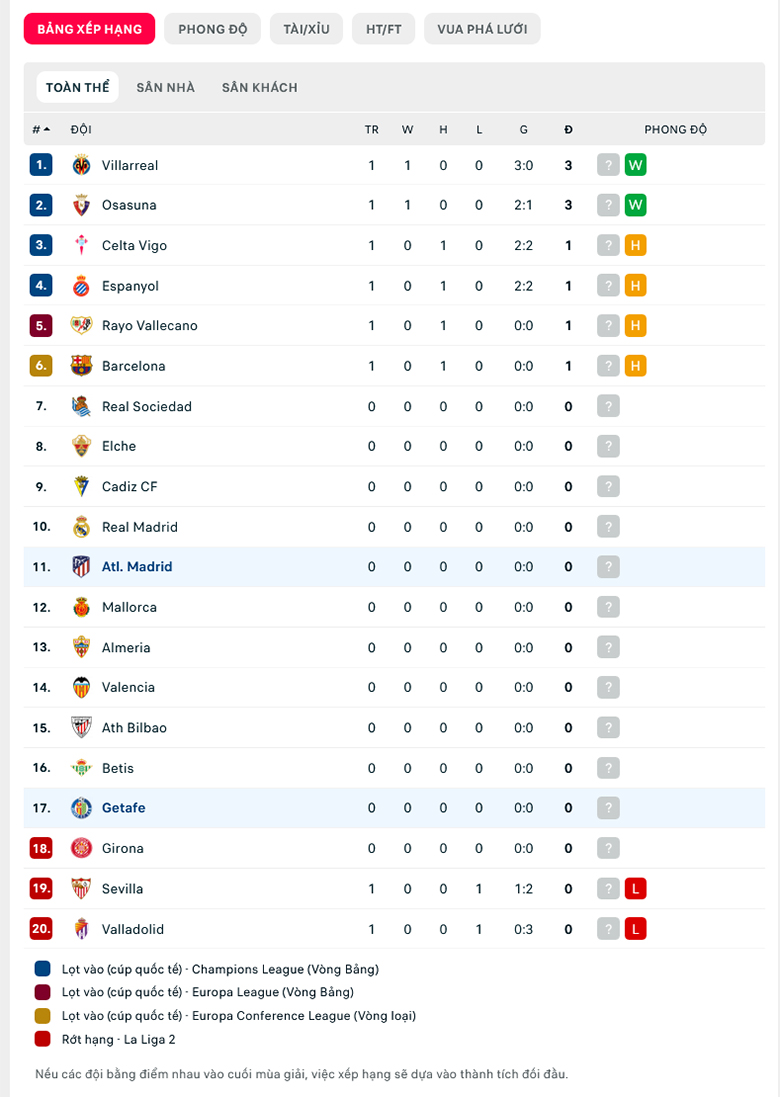Sort standings by the TR matches column
The image size is (780, 1097).
tap(371, 129)
